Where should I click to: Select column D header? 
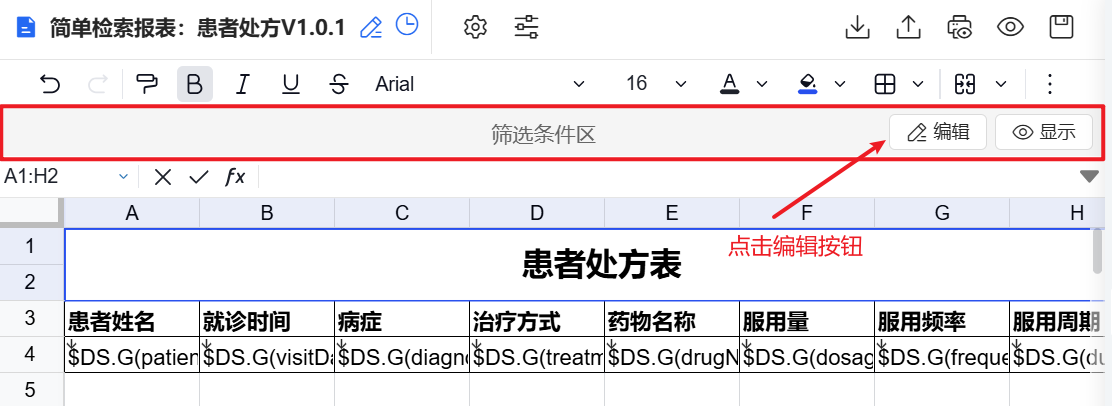click(x=537, y=212)
